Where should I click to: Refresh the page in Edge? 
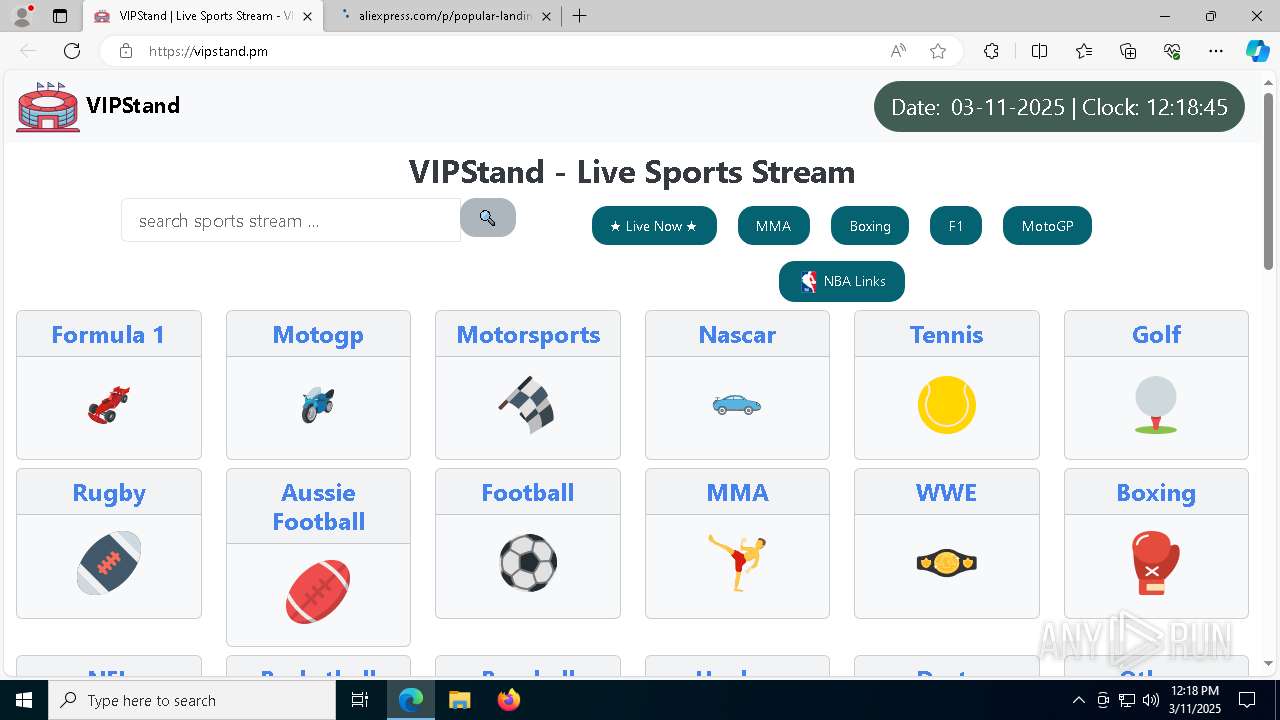72,51
